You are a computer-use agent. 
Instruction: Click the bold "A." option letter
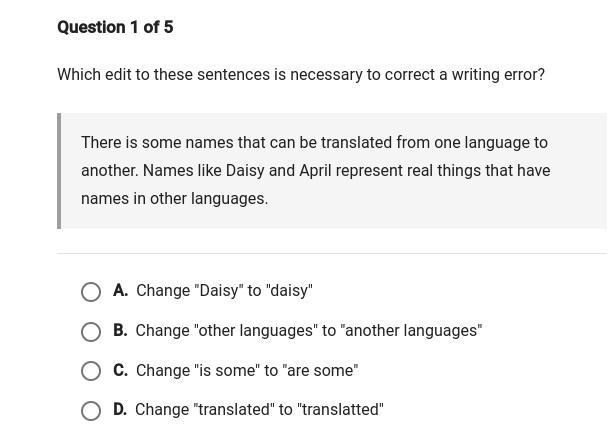[x=120, y=291]
